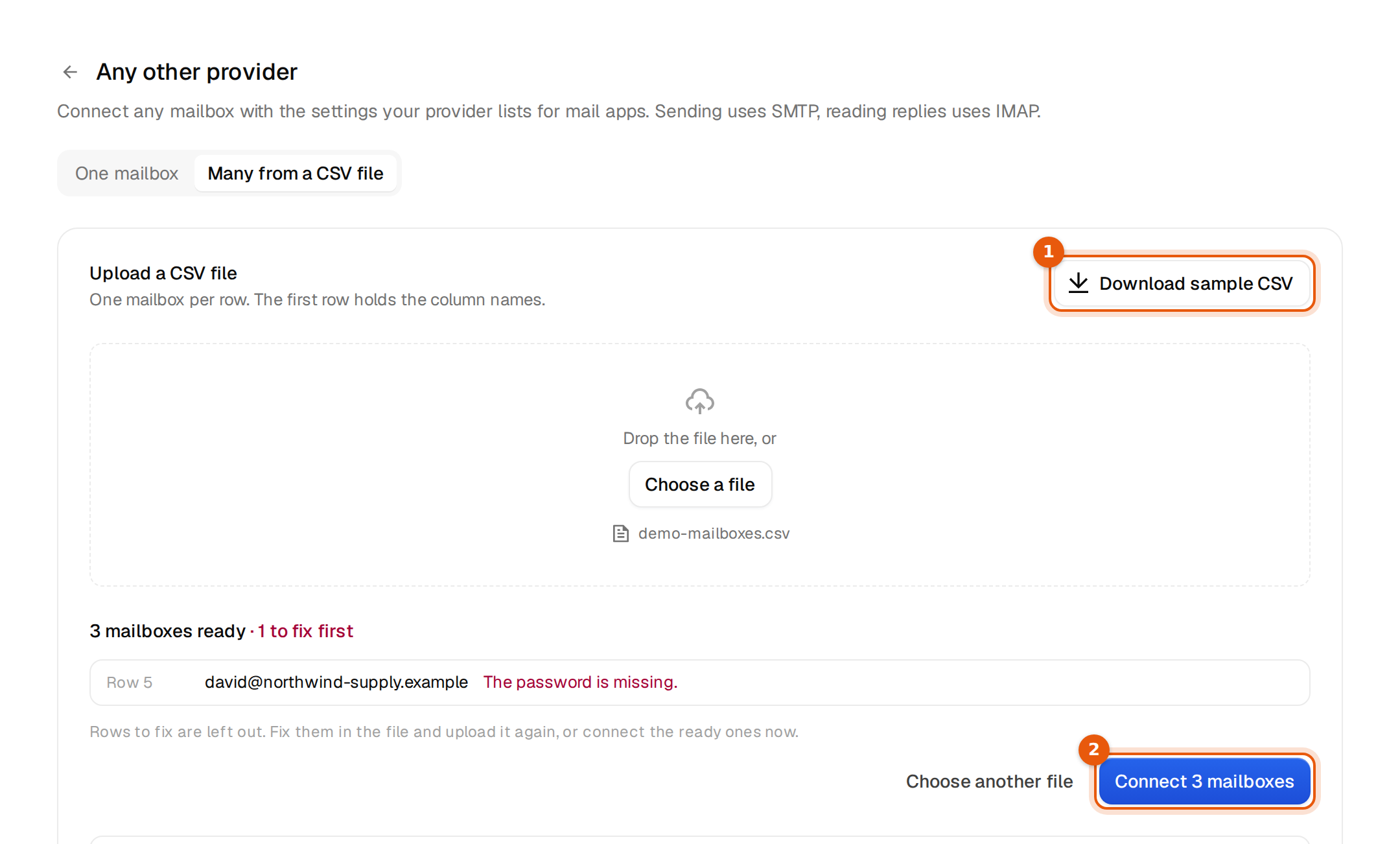Click the document icon beside demo-mailboxes.csv

pyautogui.click(x=620, y=533)
